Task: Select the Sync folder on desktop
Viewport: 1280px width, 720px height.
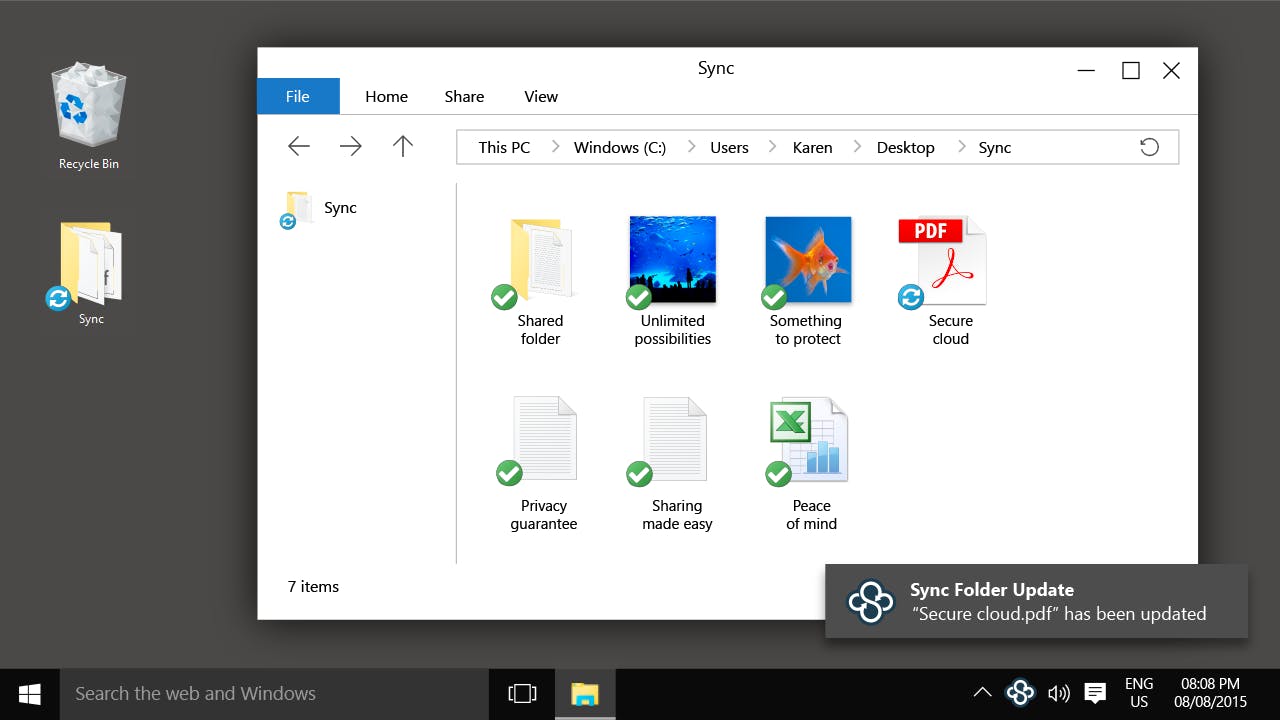Action: [x=90, y=266]
